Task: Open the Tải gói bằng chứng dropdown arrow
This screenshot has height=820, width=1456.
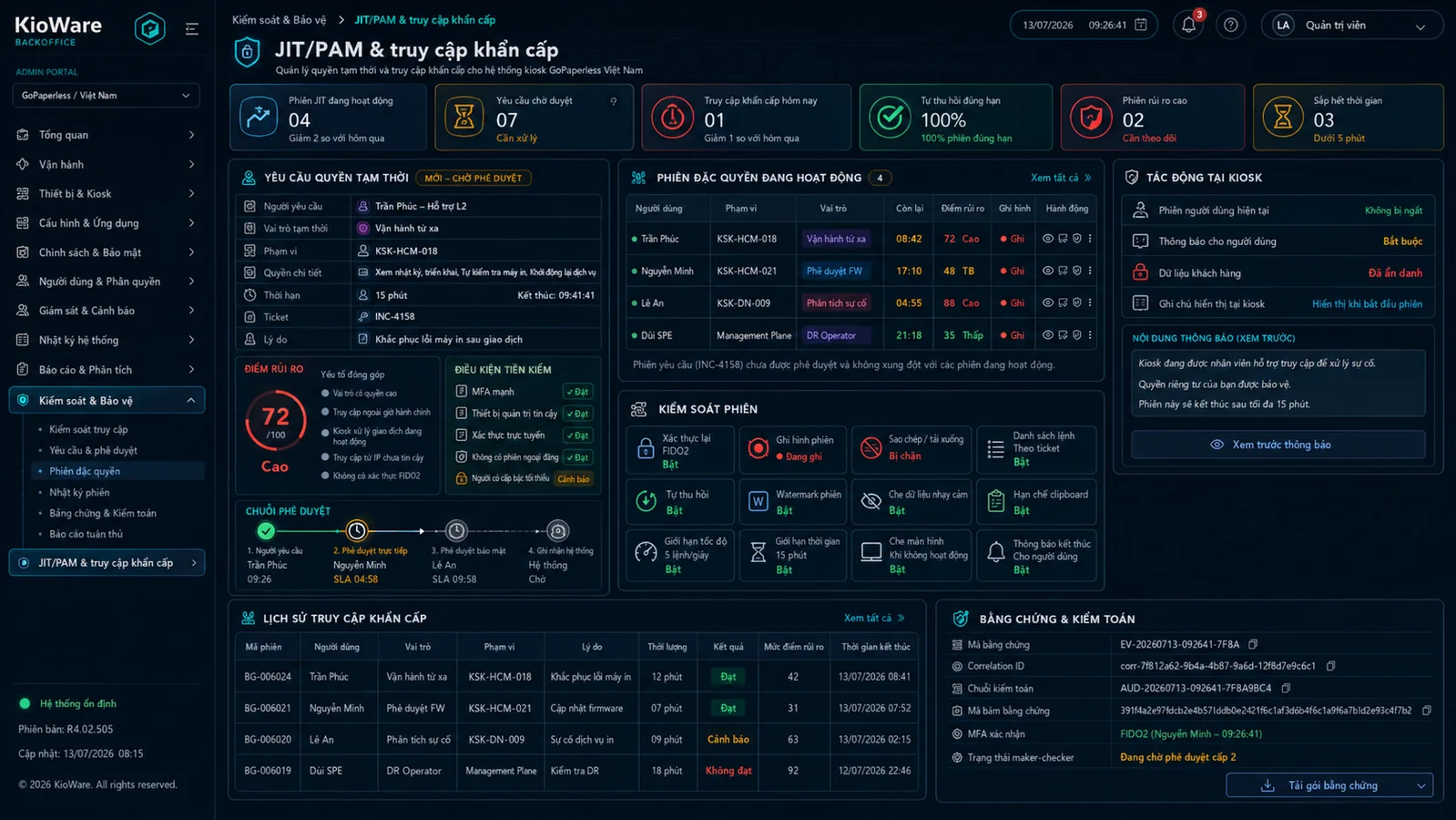Action: (1420, 785)
